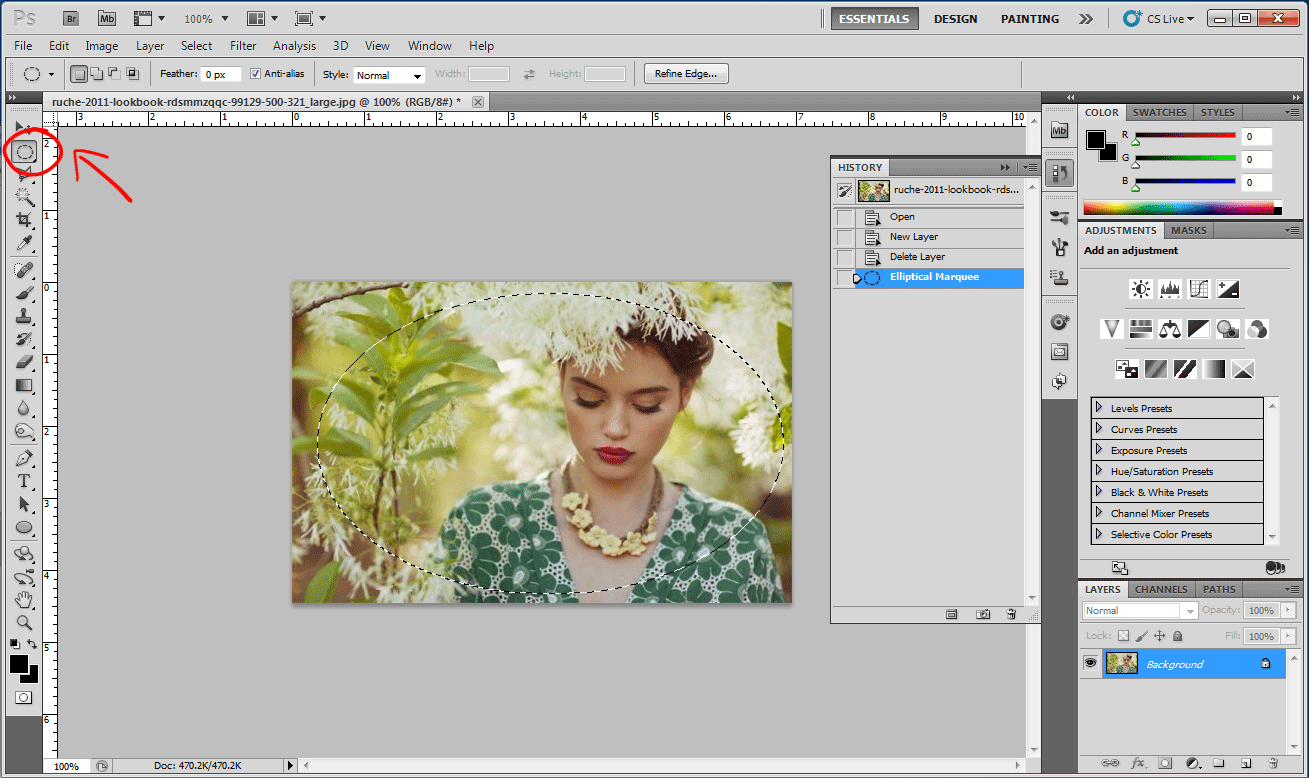Screen dimensions: 1309x778
Task: Switch to the Channels tab
Action: pyautogui.click(x=1161, y=589)
